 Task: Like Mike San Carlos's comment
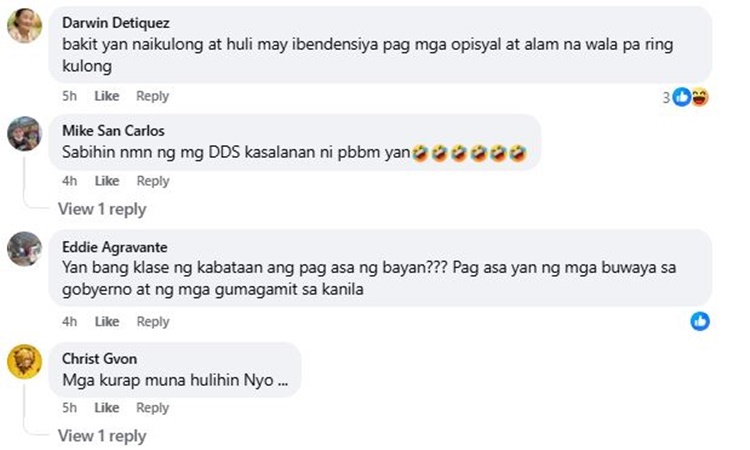point(107,181)
